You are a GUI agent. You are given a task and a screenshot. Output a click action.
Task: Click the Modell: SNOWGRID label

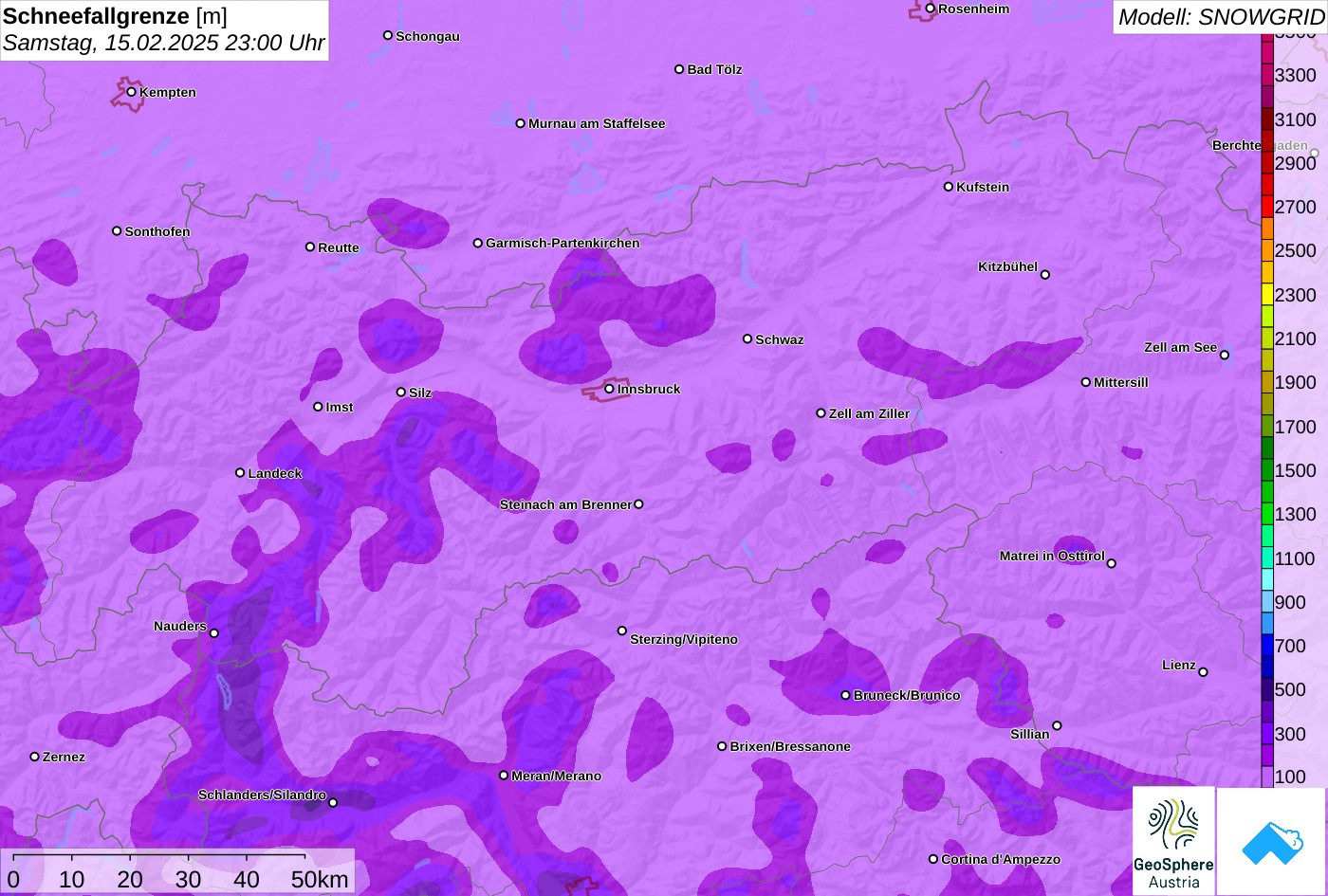[x=1221, y=16]
